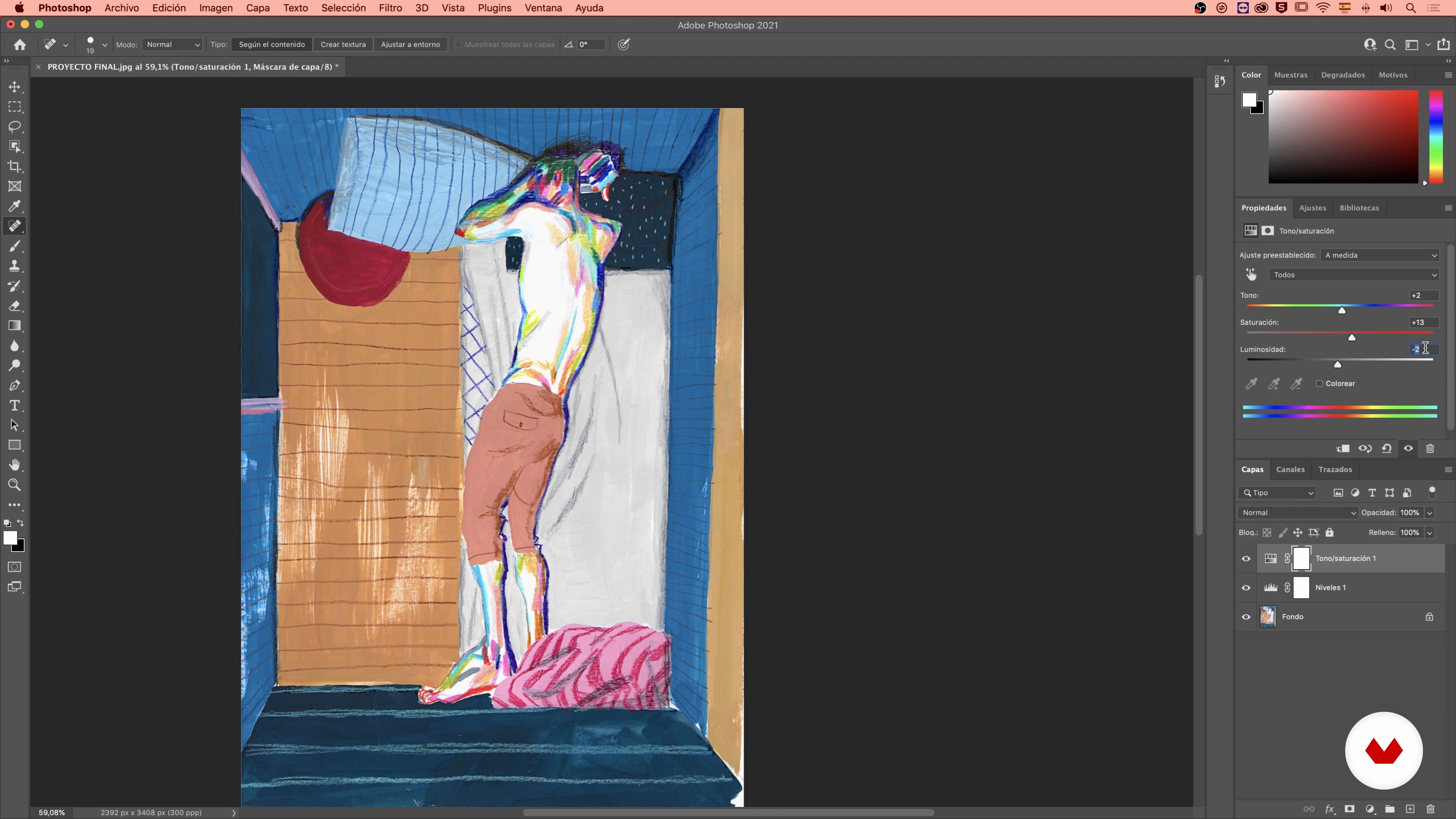
Task: Toggle adjustment layer visibility in Properties
Action: coord(1409,449)
